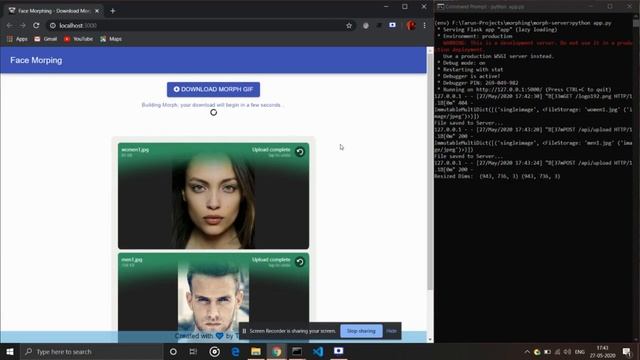
Task: Open a new browser tab
Action: coord(113,11)
